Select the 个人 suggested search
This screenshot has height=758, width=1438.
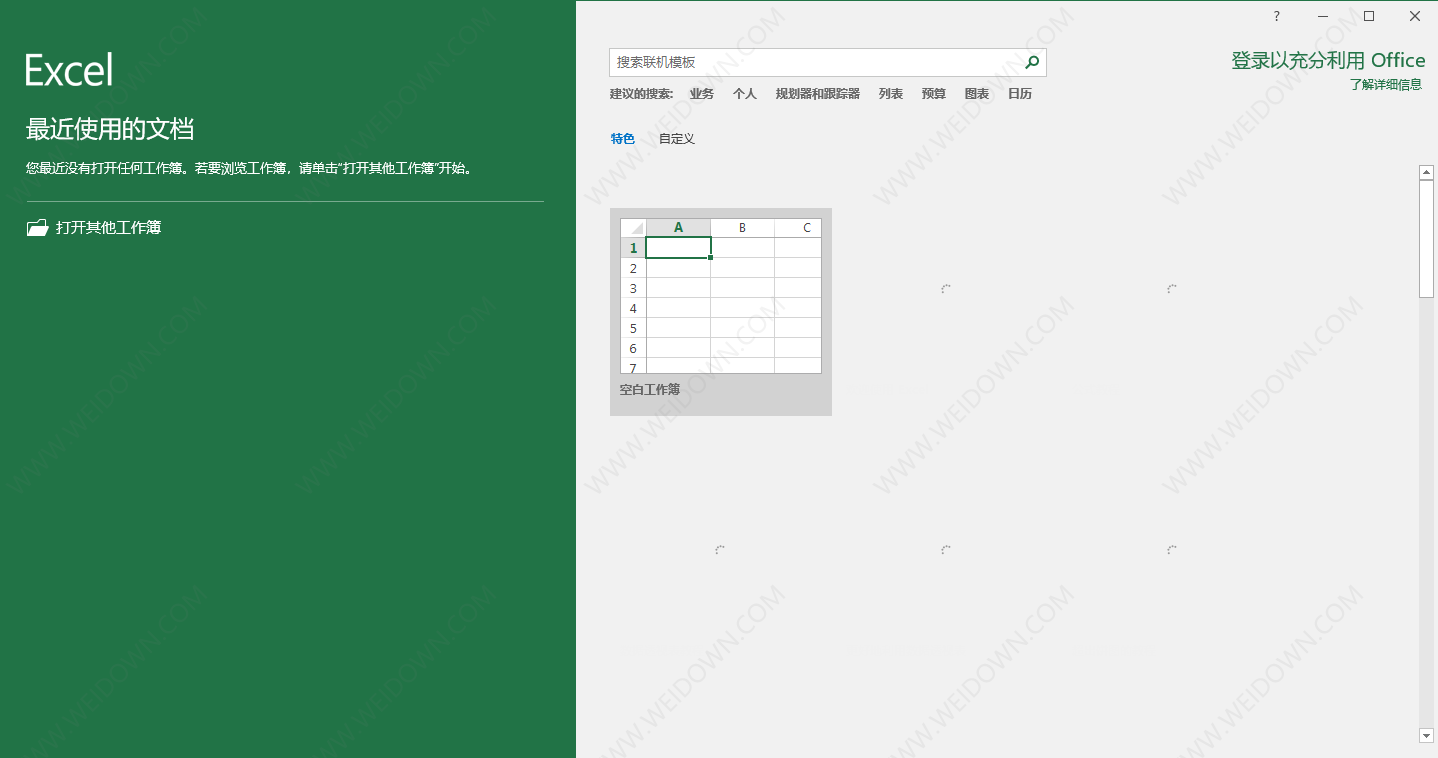pyautogui.click(x=745, y=94)
